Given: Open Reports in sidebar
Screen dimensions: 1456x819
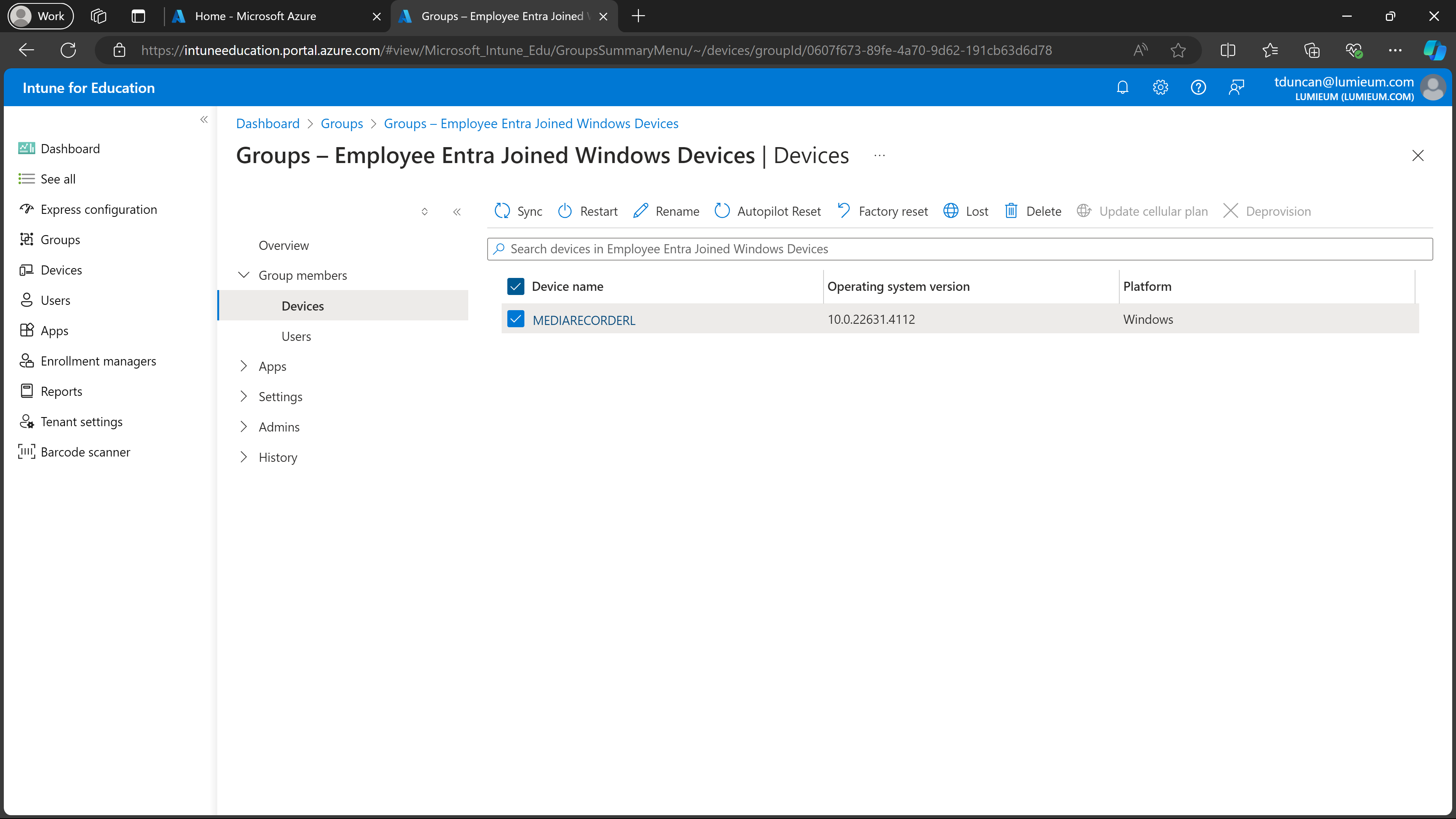Looking at the screenshot, I should pos(61,392).
